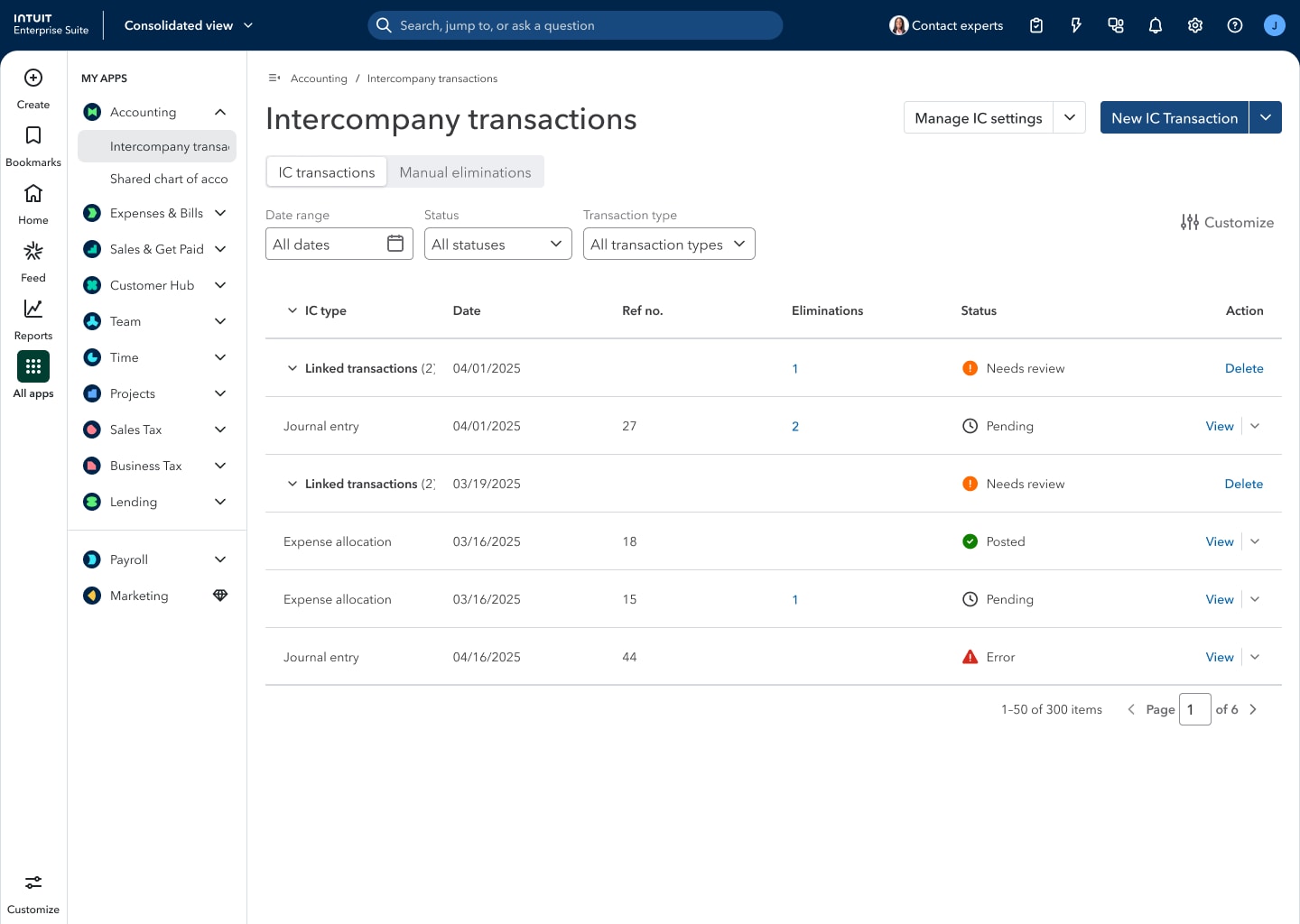Viewport: 1300px width, 924px height.
Task: Collapse Linked transactions row dated 04/01/2025
Action: coord(292,368)
